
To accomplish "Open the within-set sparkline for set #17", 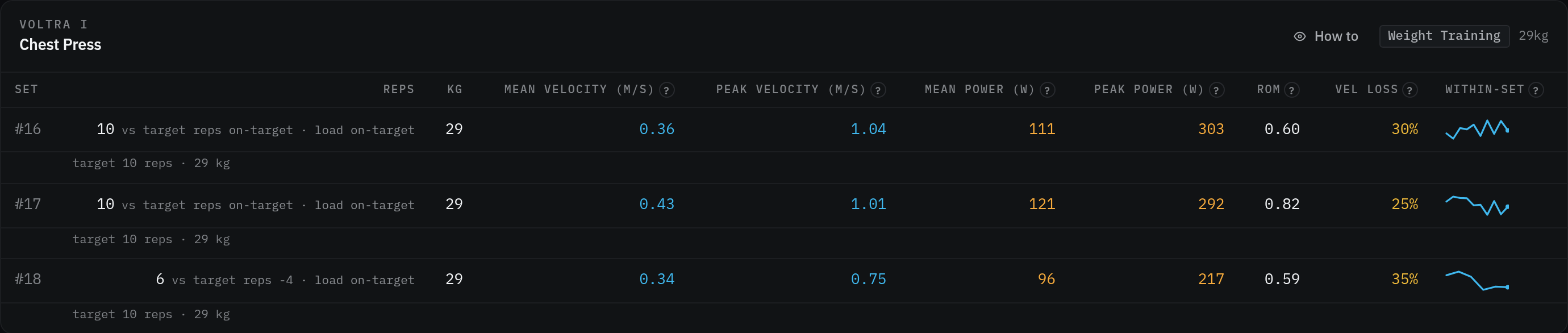I will tap(1477, 205).
